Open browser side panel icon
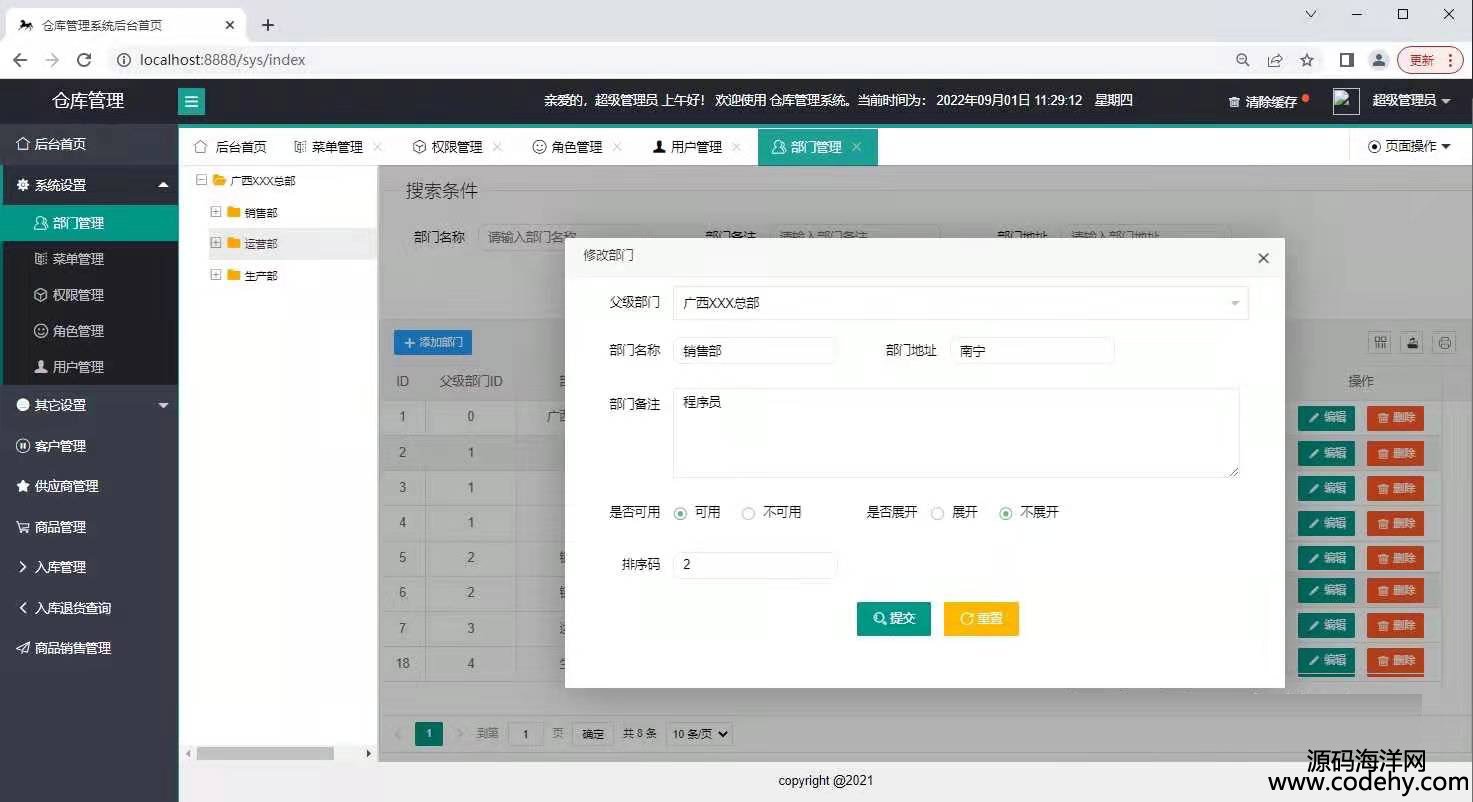 (1347, 60)
